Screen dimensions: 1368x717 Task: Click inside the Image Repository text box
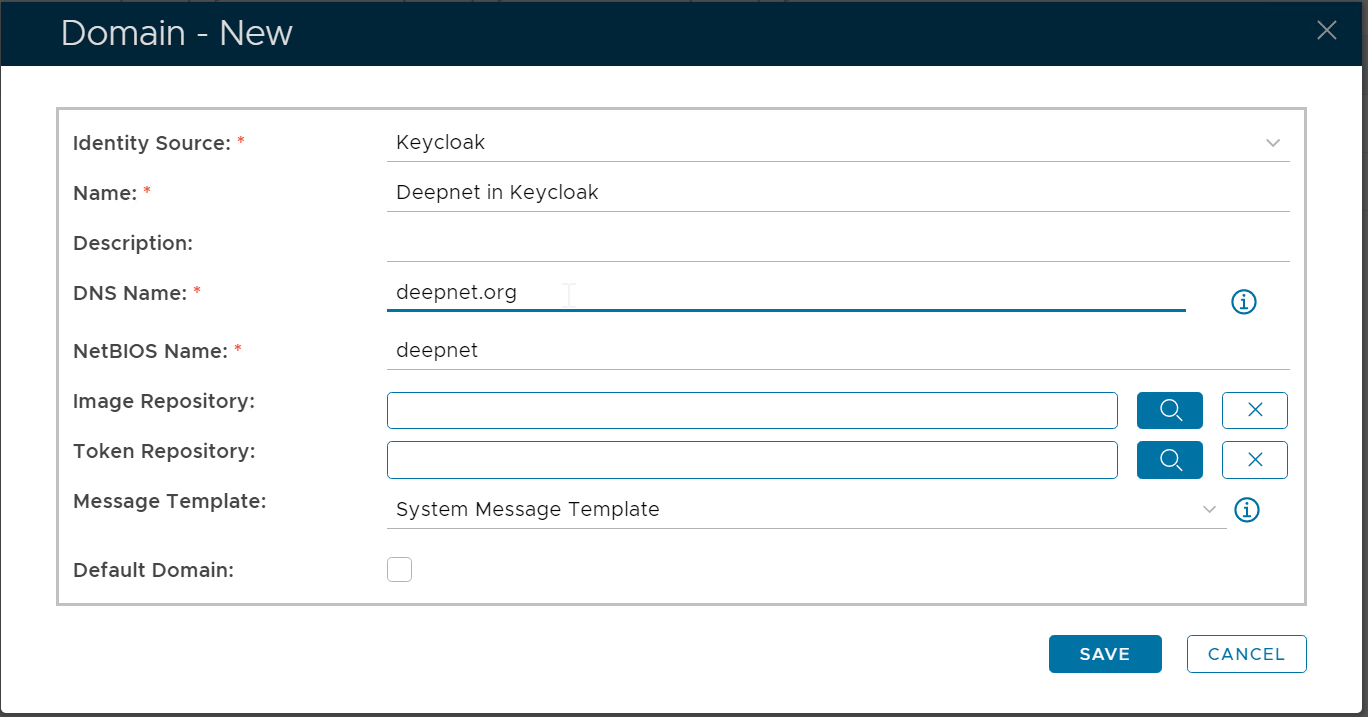click(x=751, y=410)
